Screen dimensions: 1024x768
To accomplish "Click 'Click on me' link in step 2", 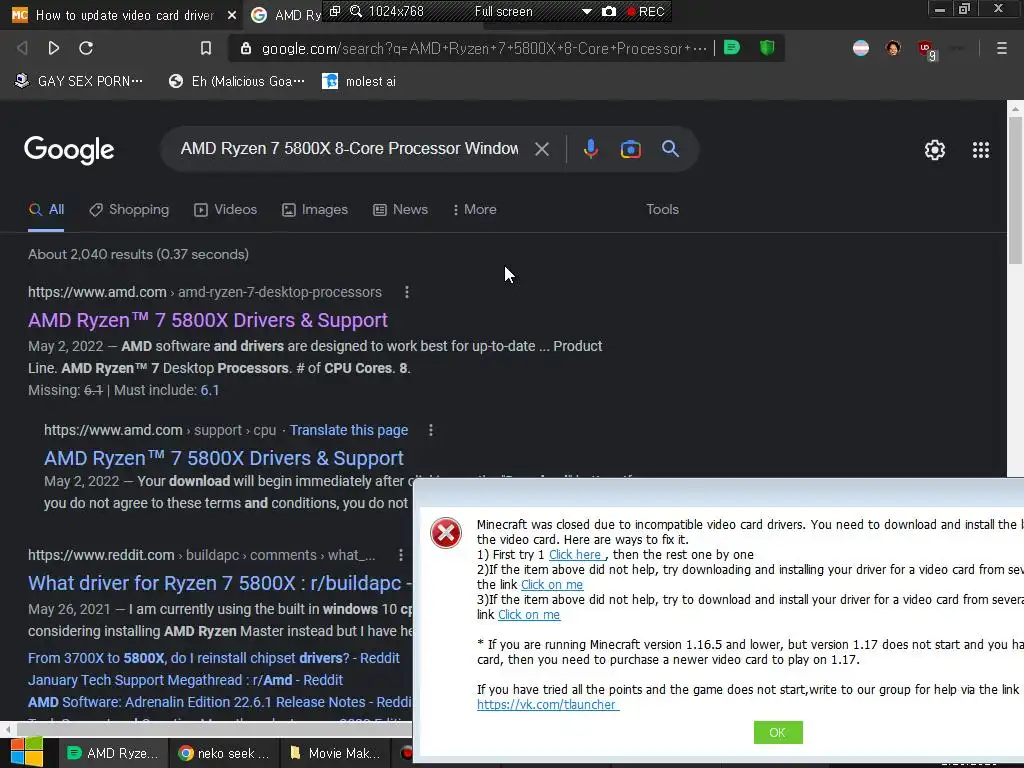I will click(x=552, y=584).
